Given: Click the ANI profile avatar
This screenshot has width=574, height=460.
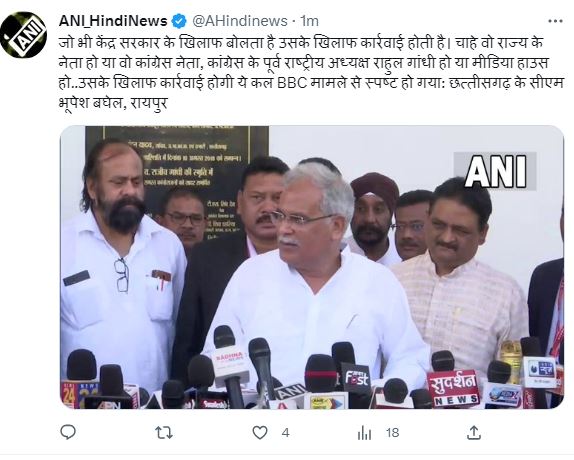Looking at the screenshot, I should coord(23,35).
